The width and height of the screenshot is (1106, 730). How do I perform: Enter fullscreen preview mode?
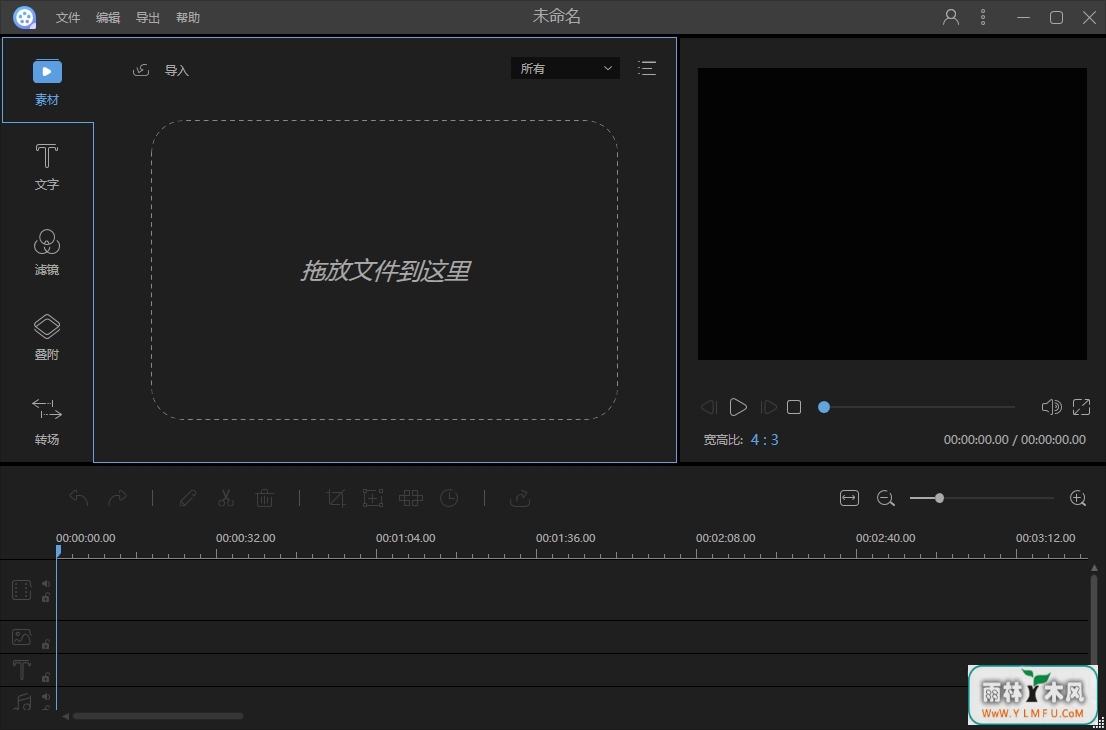[x=1081, y=407]
